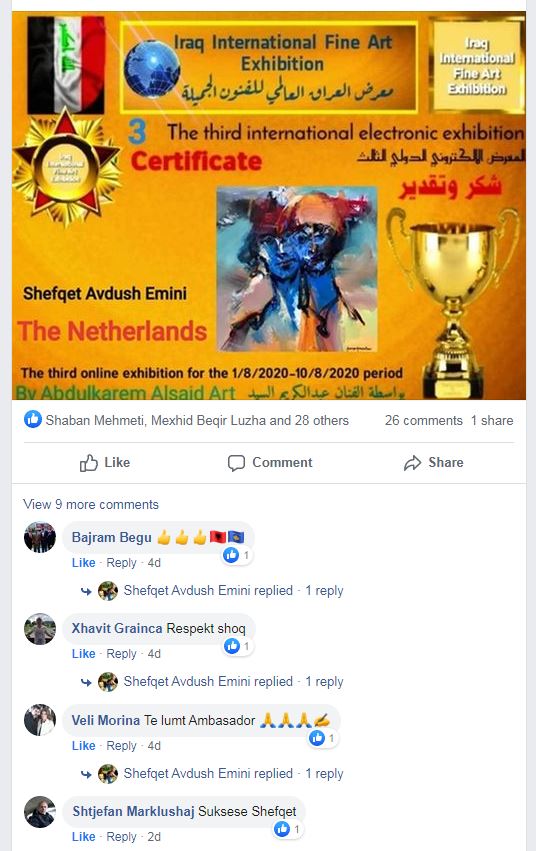Open the certificate image of the post
Image resolution: width=536 pixels, height=851 pixels.
tap(269, 206)
